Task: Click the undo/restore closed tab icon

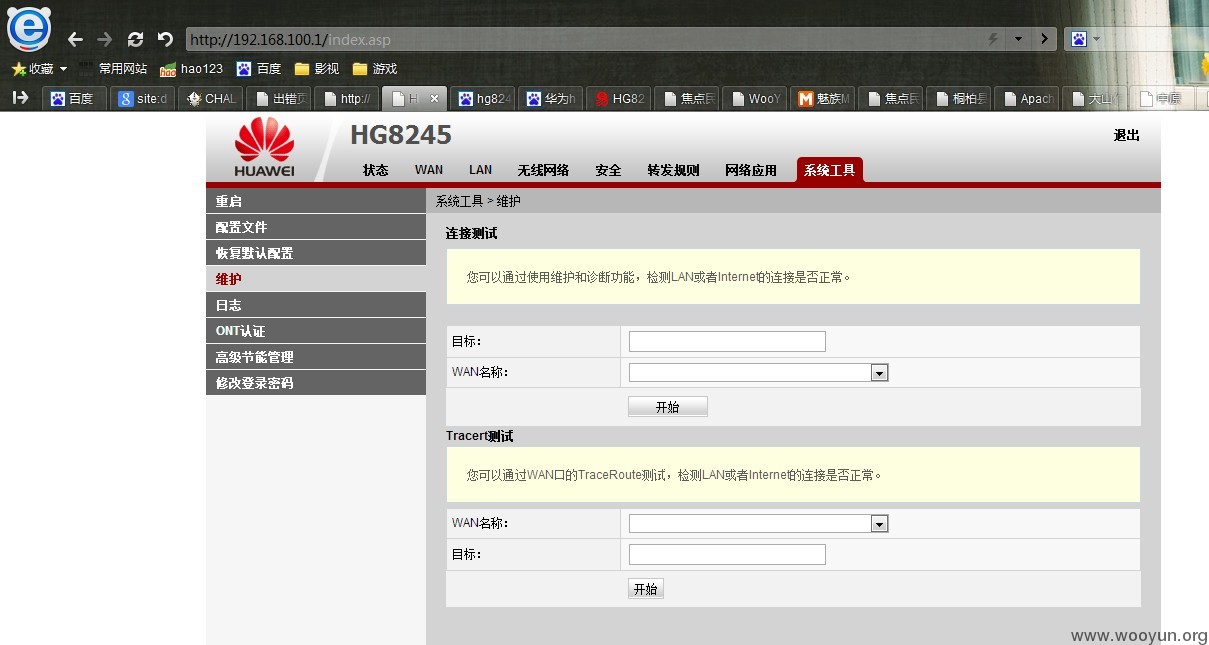Action: point(165,39)
